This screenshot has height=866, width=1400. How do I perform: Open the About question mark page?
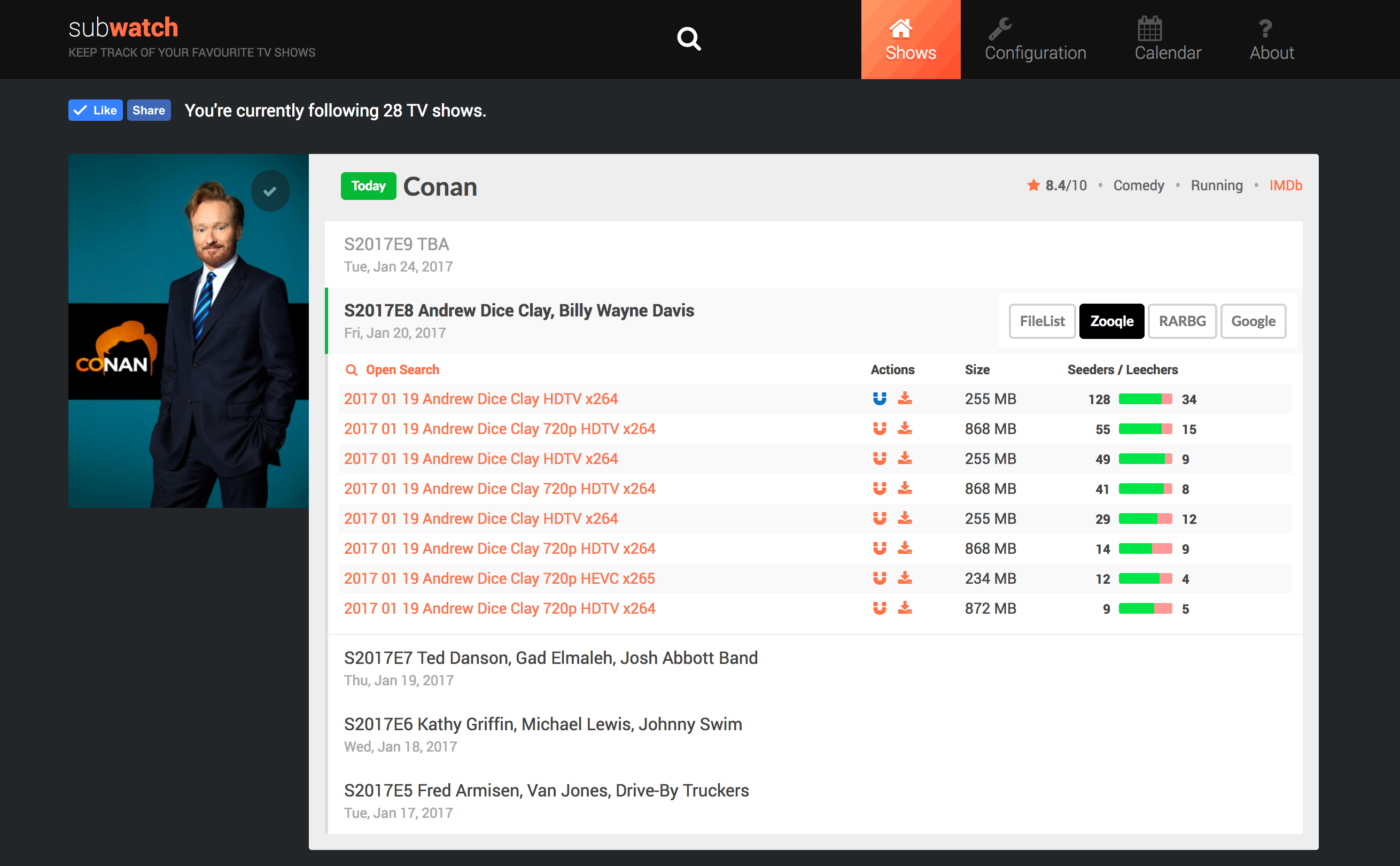(x=1271, y=39)
